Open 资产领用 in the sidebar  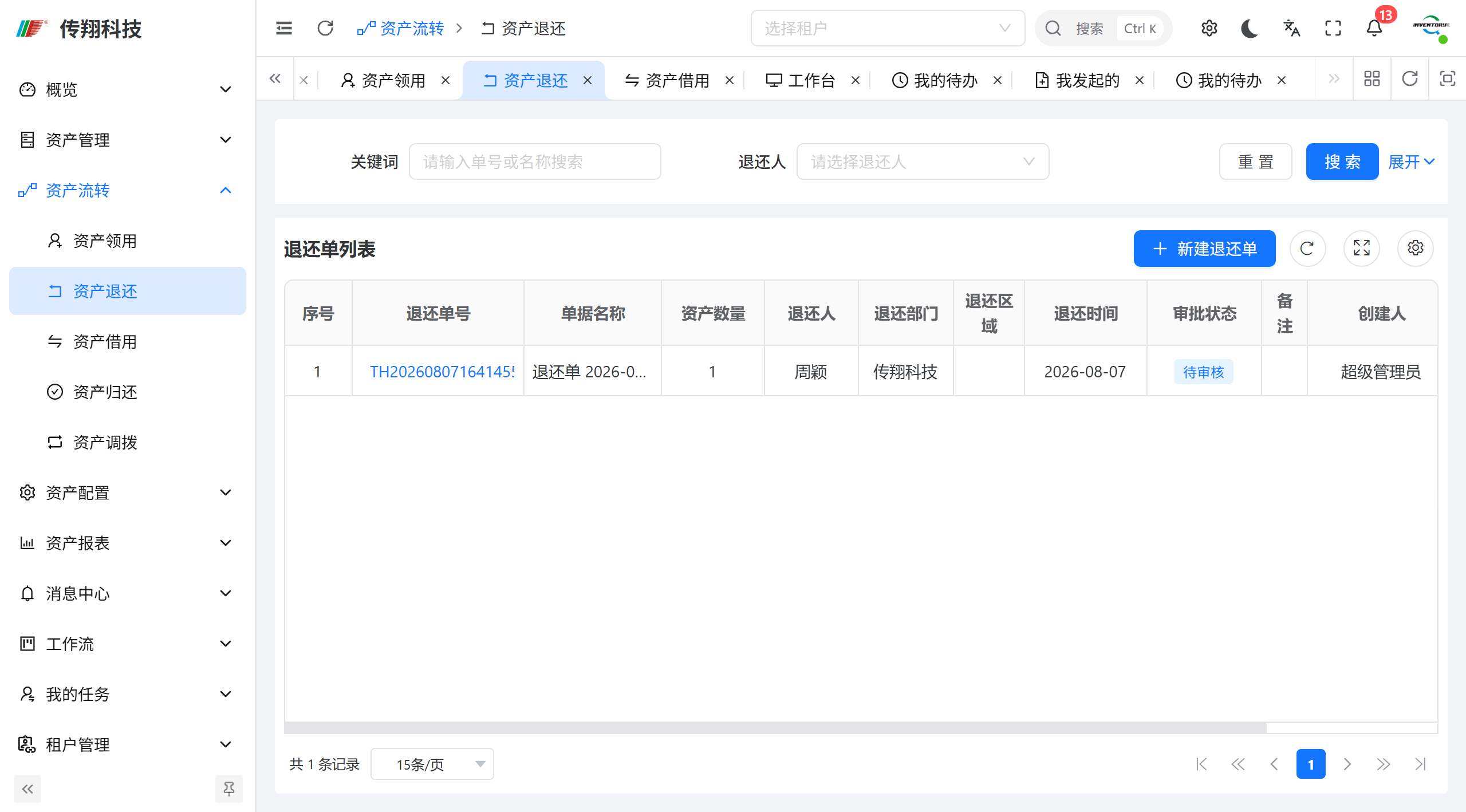pos(128,241)
